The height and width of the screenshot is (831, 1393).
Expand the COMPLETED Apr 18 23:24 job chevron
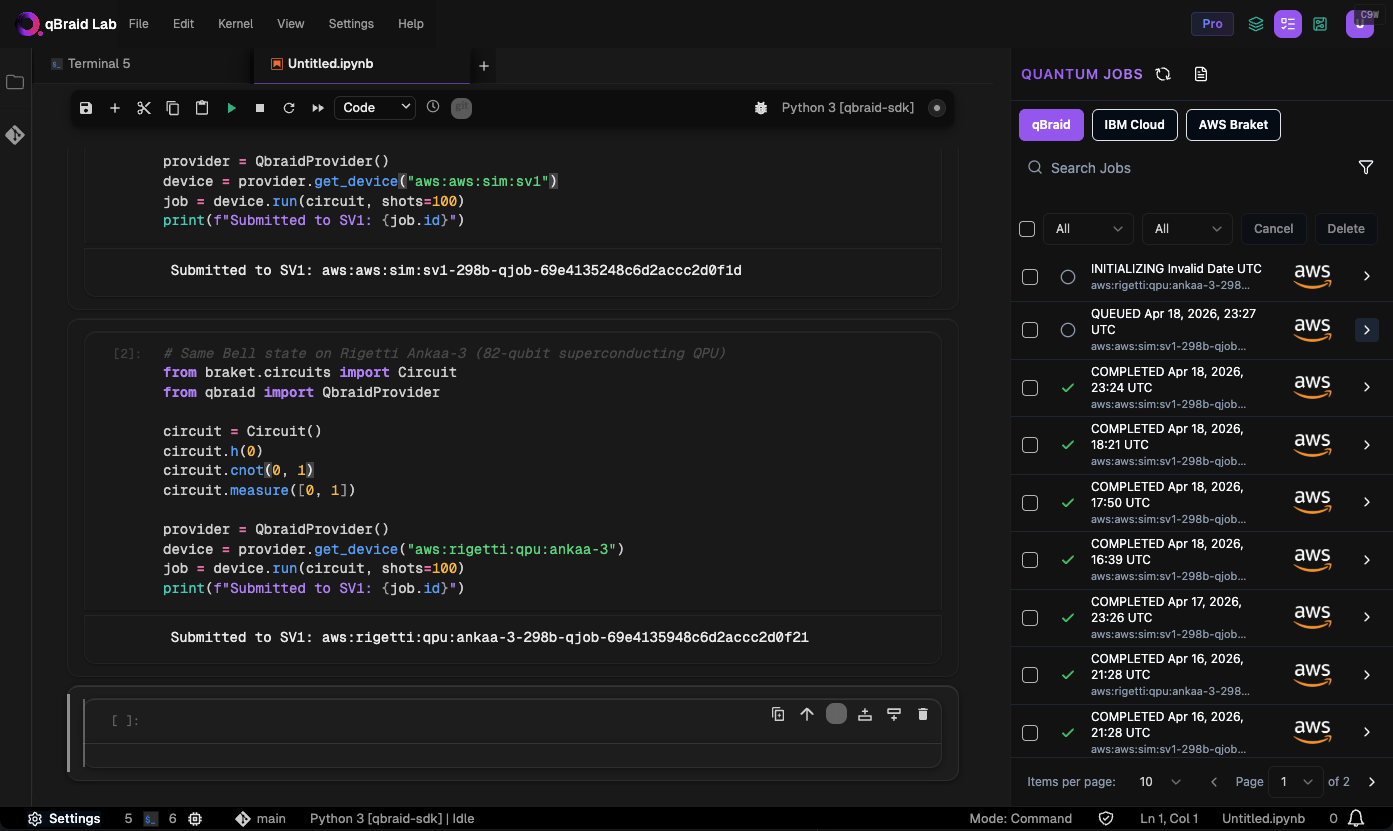[1367, 388]
